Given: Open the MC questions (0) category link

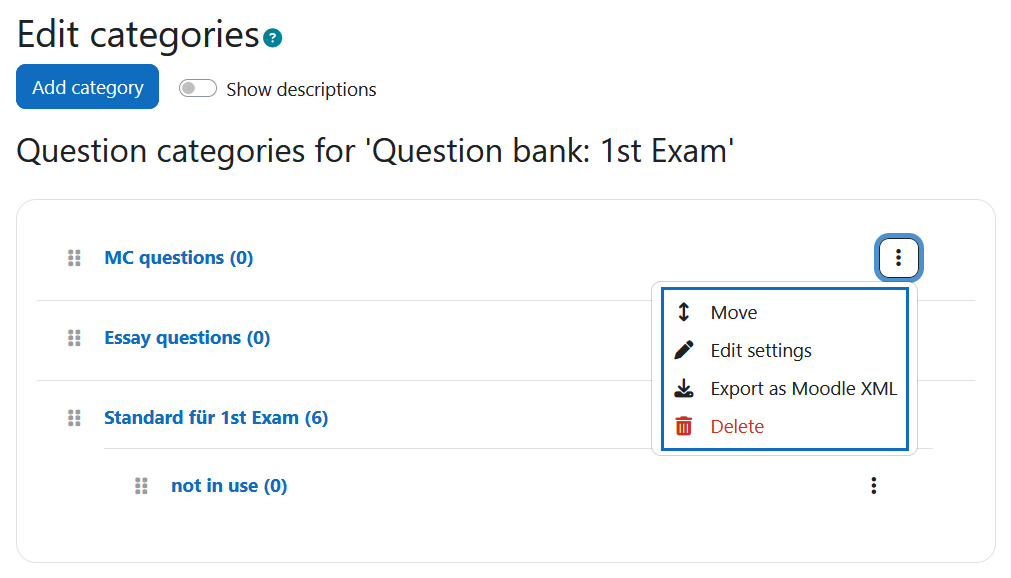Looking at the screenshot, I should [179, 258].
